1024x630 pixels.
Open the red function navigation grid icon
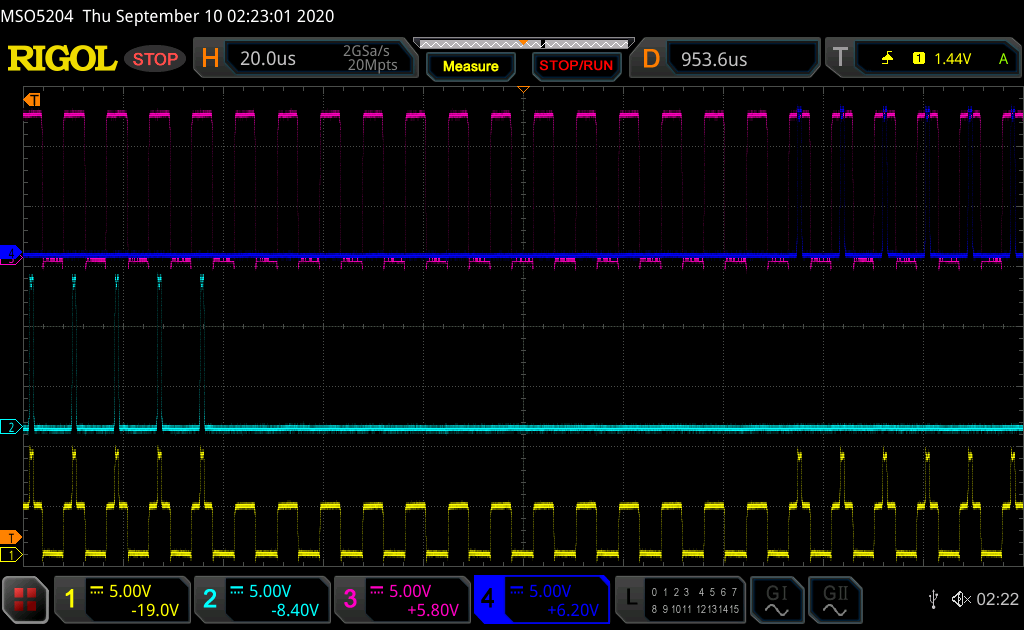25,599
